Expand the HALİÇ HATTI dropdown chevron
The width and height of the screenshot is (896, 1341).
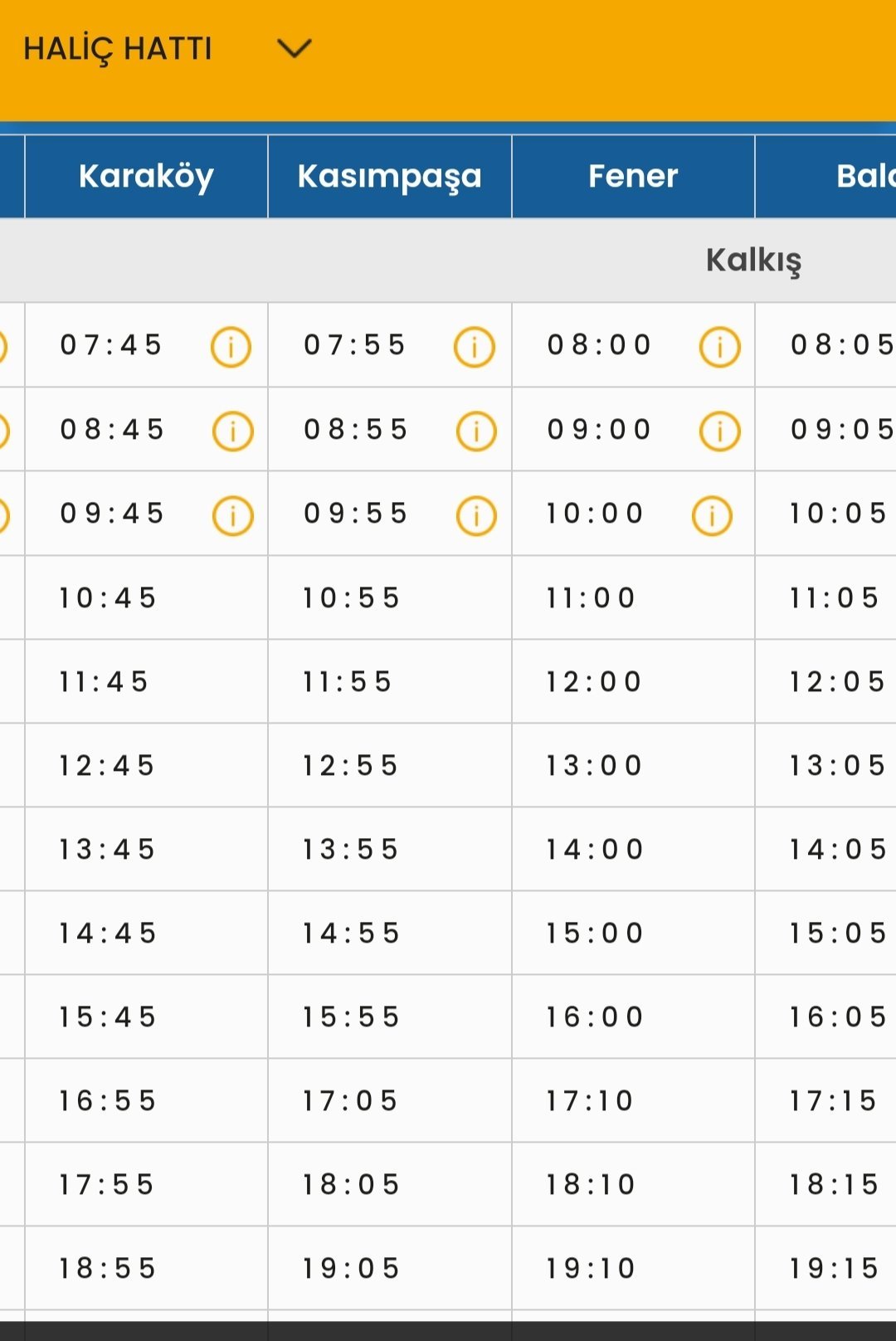[294, 48]
